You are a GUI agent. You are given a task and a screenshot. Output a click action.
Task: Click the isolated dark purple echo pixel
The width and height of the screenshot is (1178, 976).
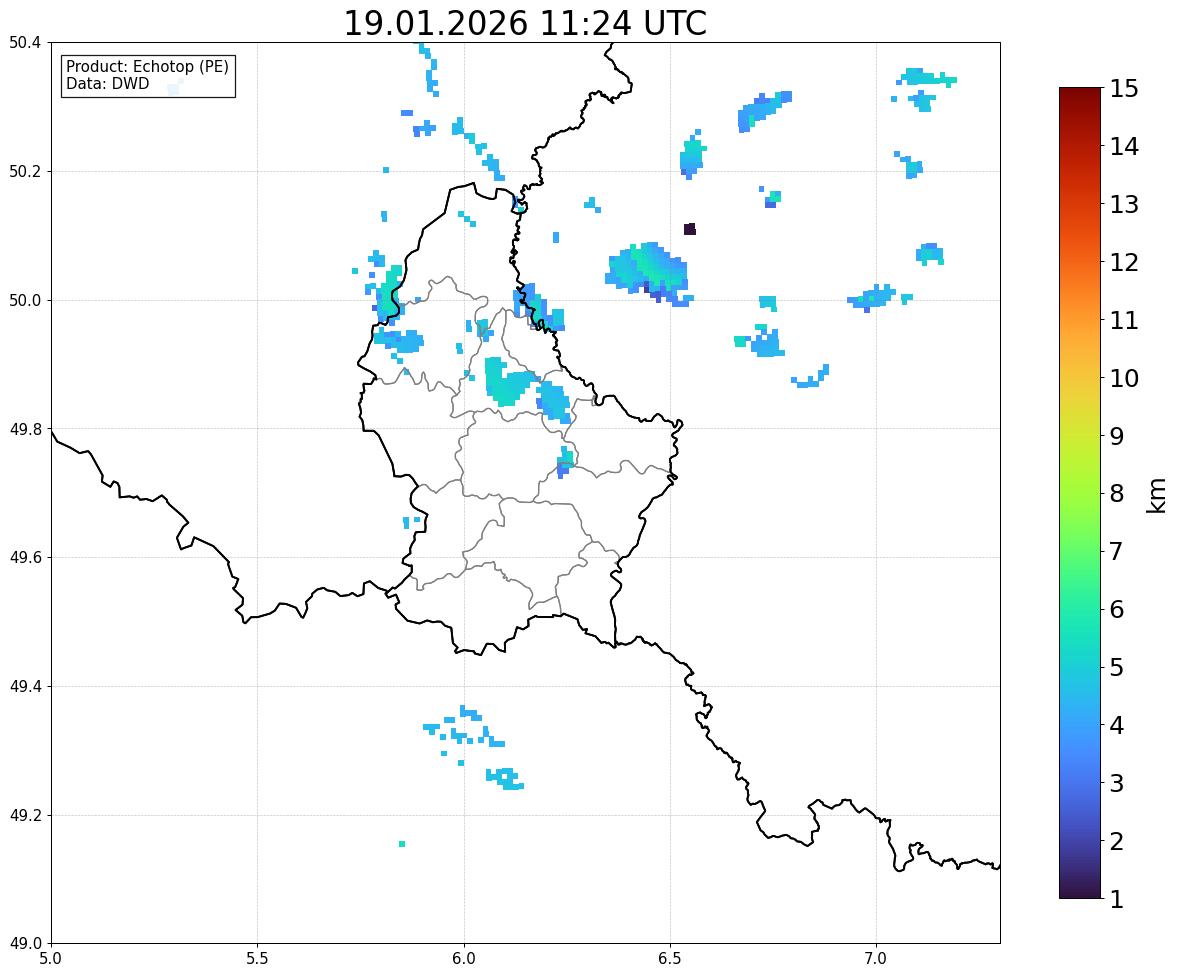(690, 229)
